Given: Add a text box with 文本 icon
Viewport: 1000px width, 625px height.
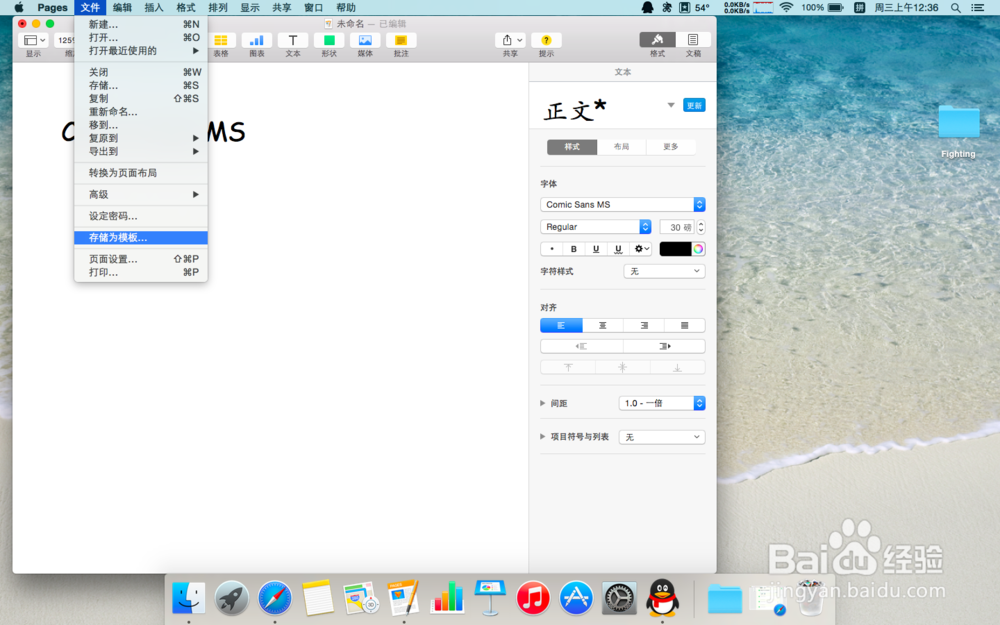Looking at the screenshot, I should (x=293, y=40).
